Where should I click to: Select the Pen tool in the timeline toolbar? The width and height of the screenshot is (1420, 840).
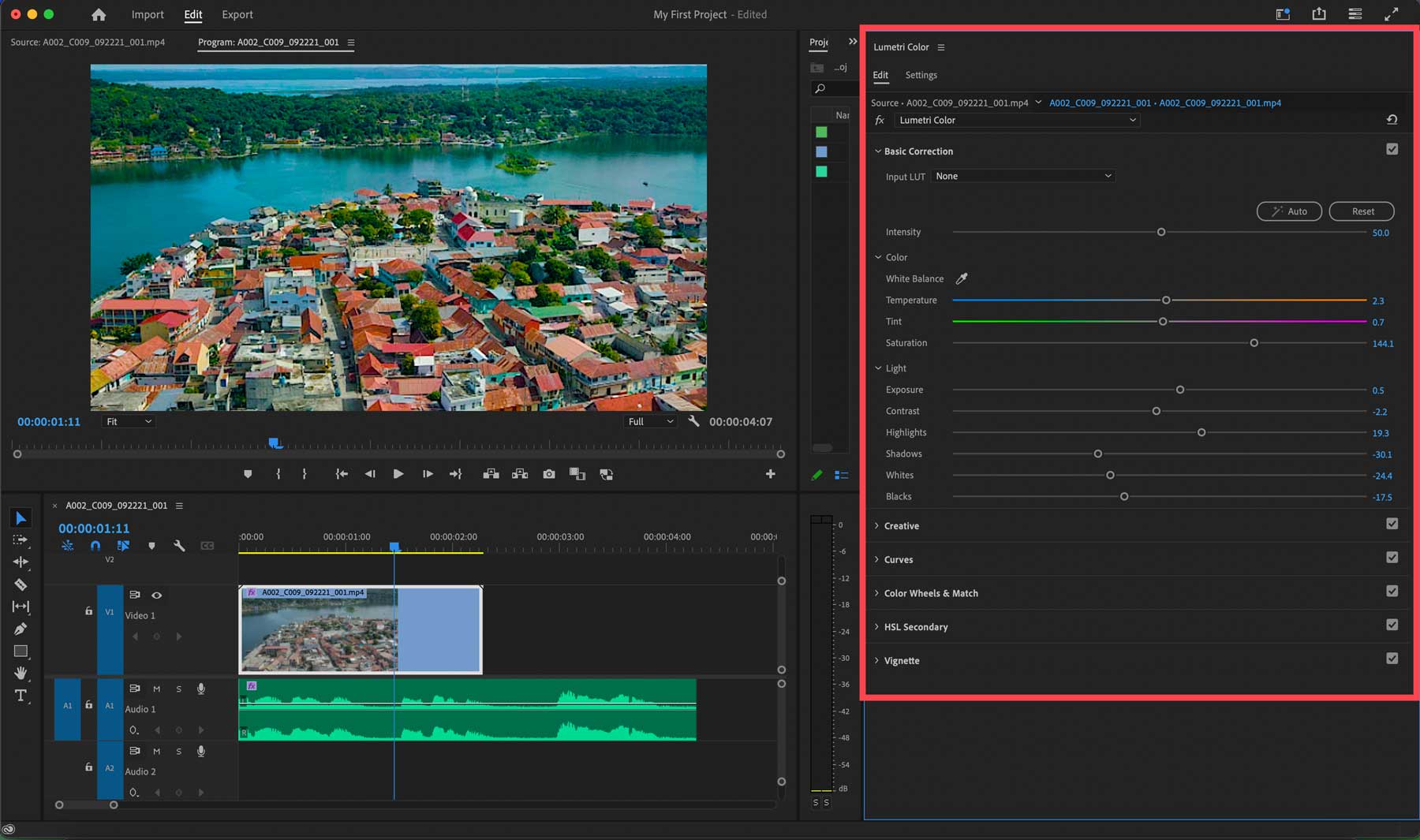pyautogui.click(x=21, y=629)
